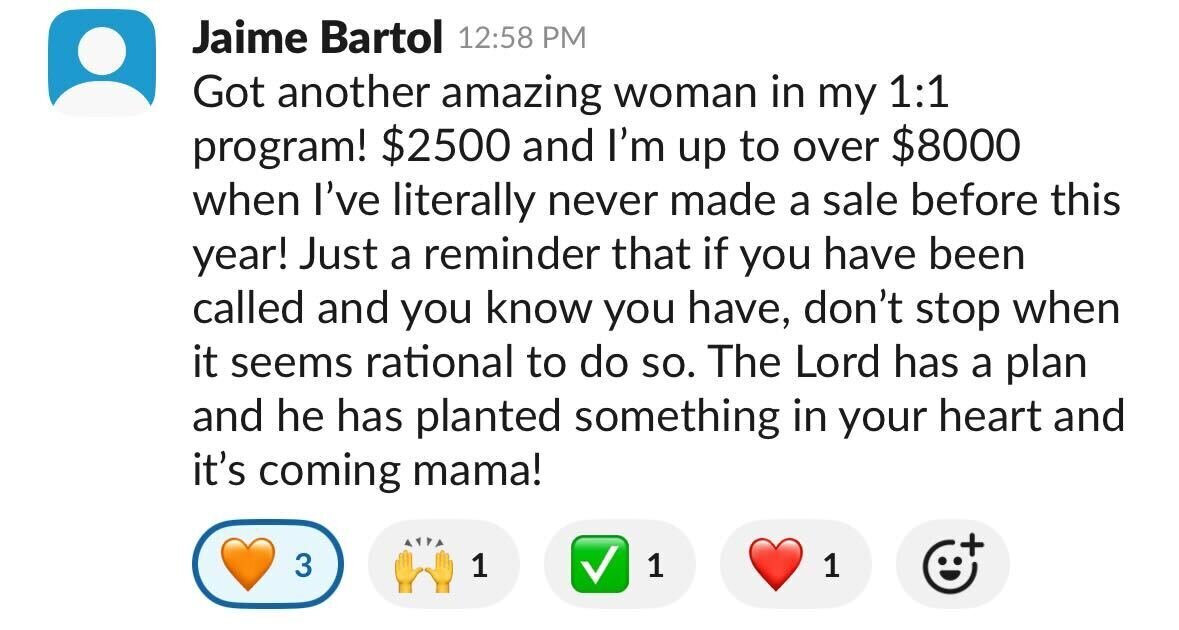Click the message text starting 'Got another amazing'
The width and height of the screenshot is (1179, 630).
[658, 281]
